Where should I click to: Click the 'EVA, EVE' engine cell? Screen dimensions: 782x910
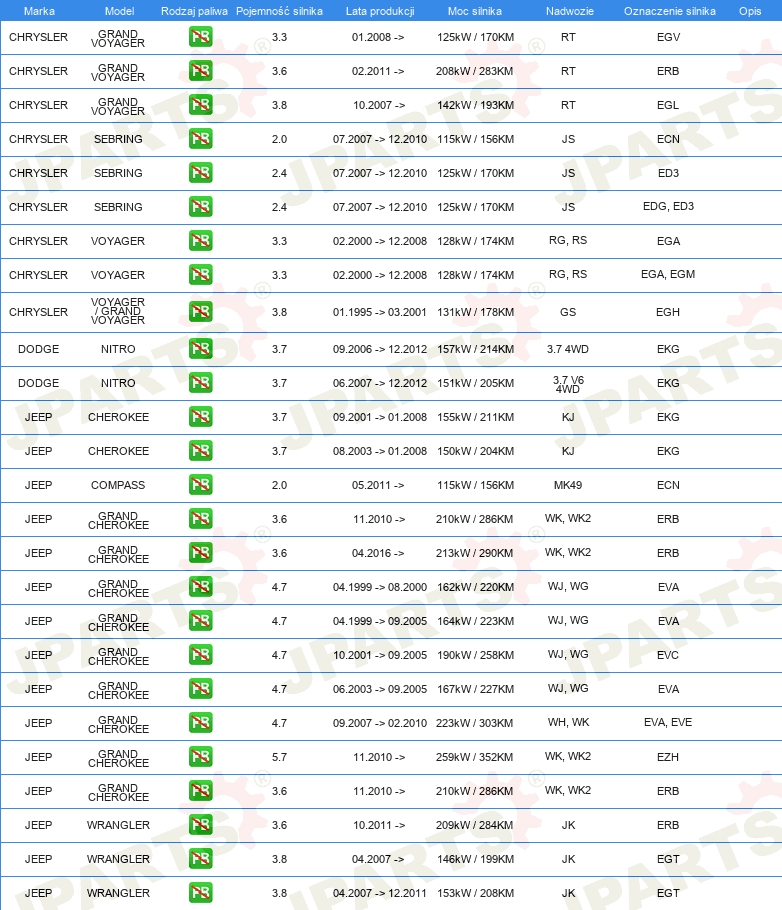pyautogui.click(x=668, y=723)
